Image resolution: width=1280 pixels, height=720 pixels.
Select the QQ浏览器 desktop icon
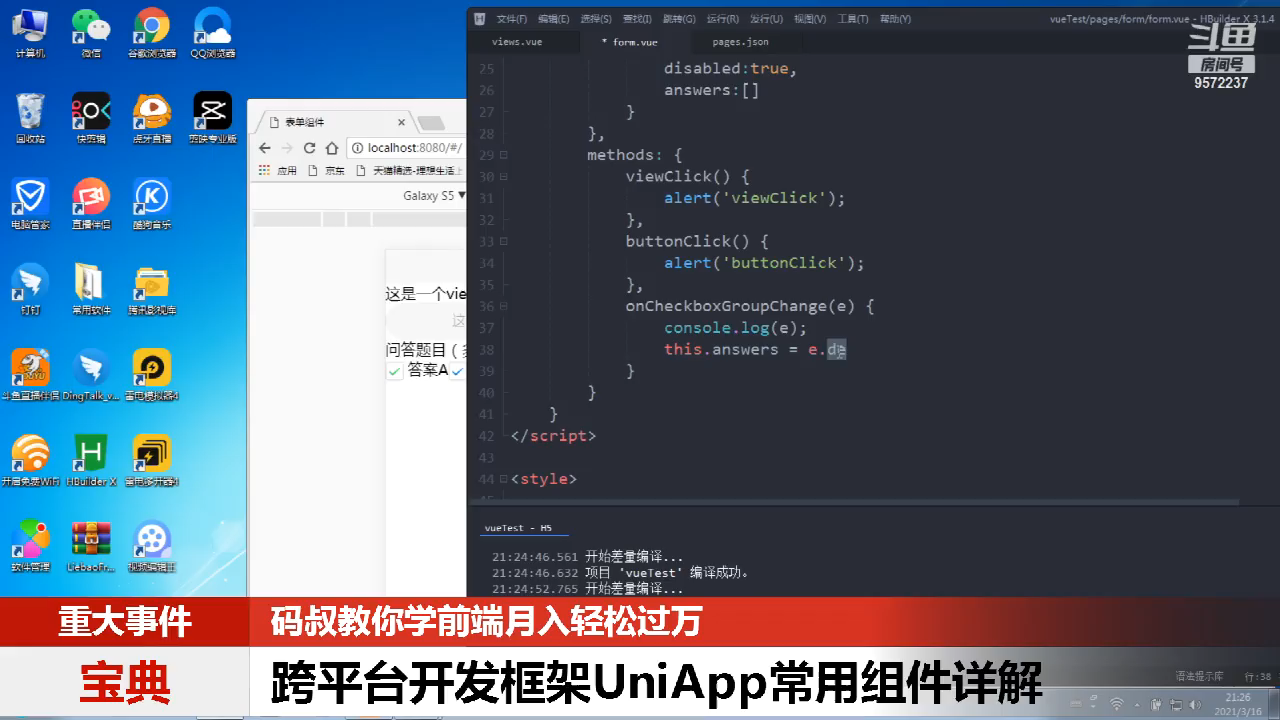coord(212,32)
